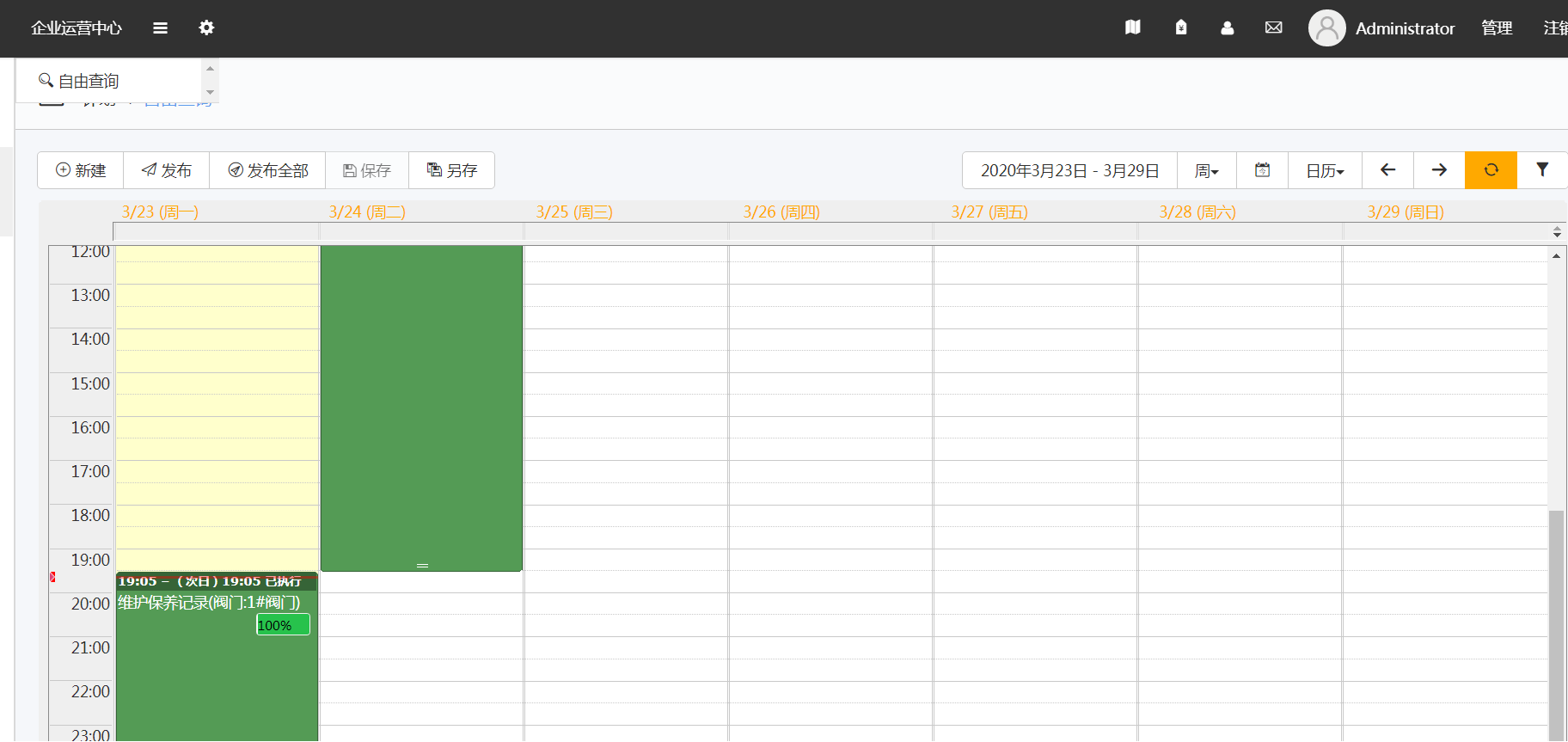This screenshot has width=1568, height=742.
Task: Go to previous week with left arrow
Action: (x=1387, y=170)
